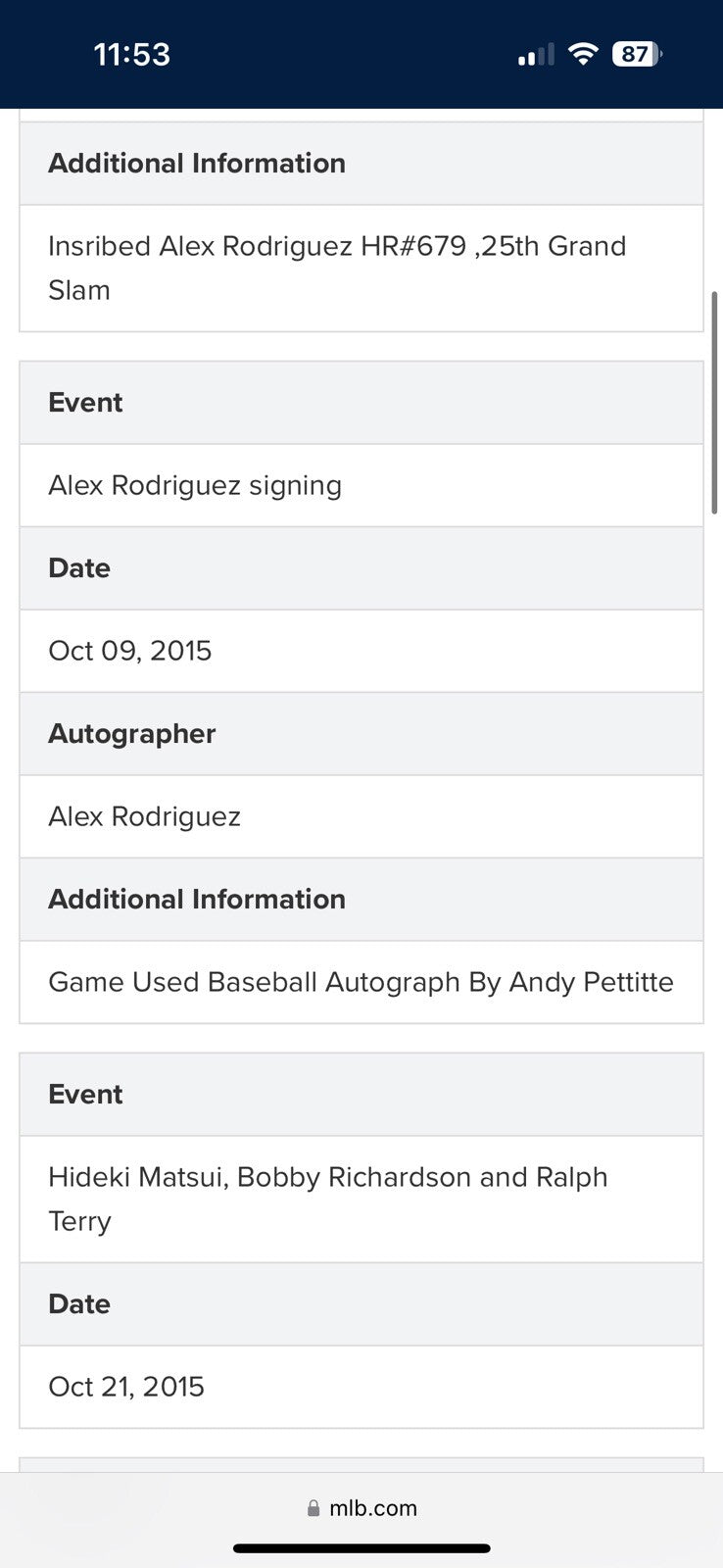This screenshot has height=1568, width=723.
Task: Tap Additional Information header above inscribed text
Action: (197, 164)
